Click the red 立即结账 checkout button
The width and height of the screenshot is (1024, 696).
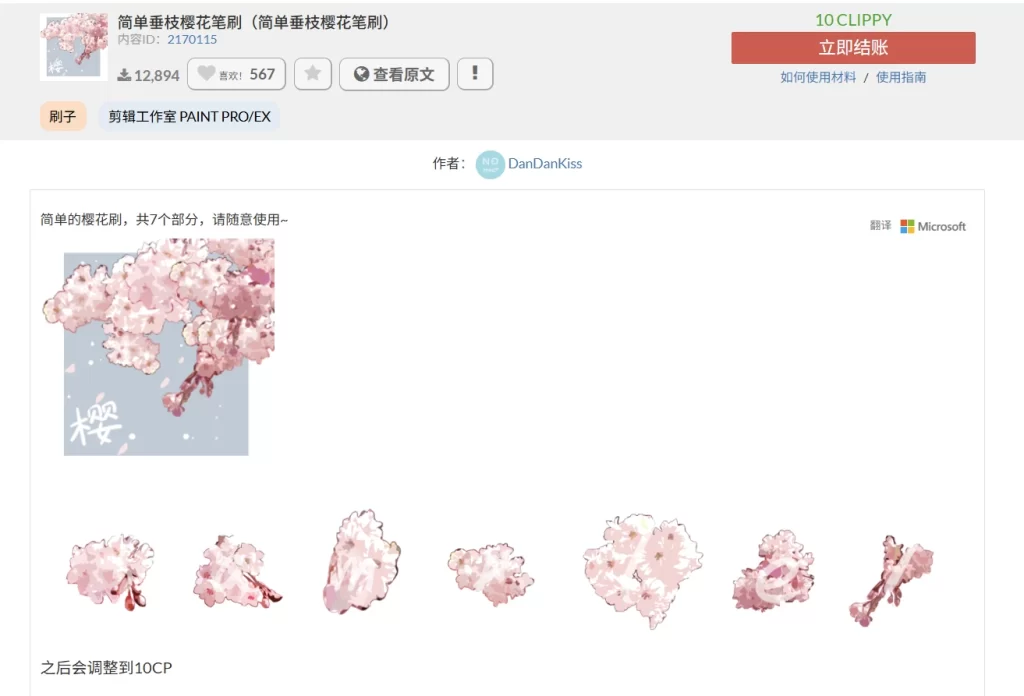[x=853, y=48]
